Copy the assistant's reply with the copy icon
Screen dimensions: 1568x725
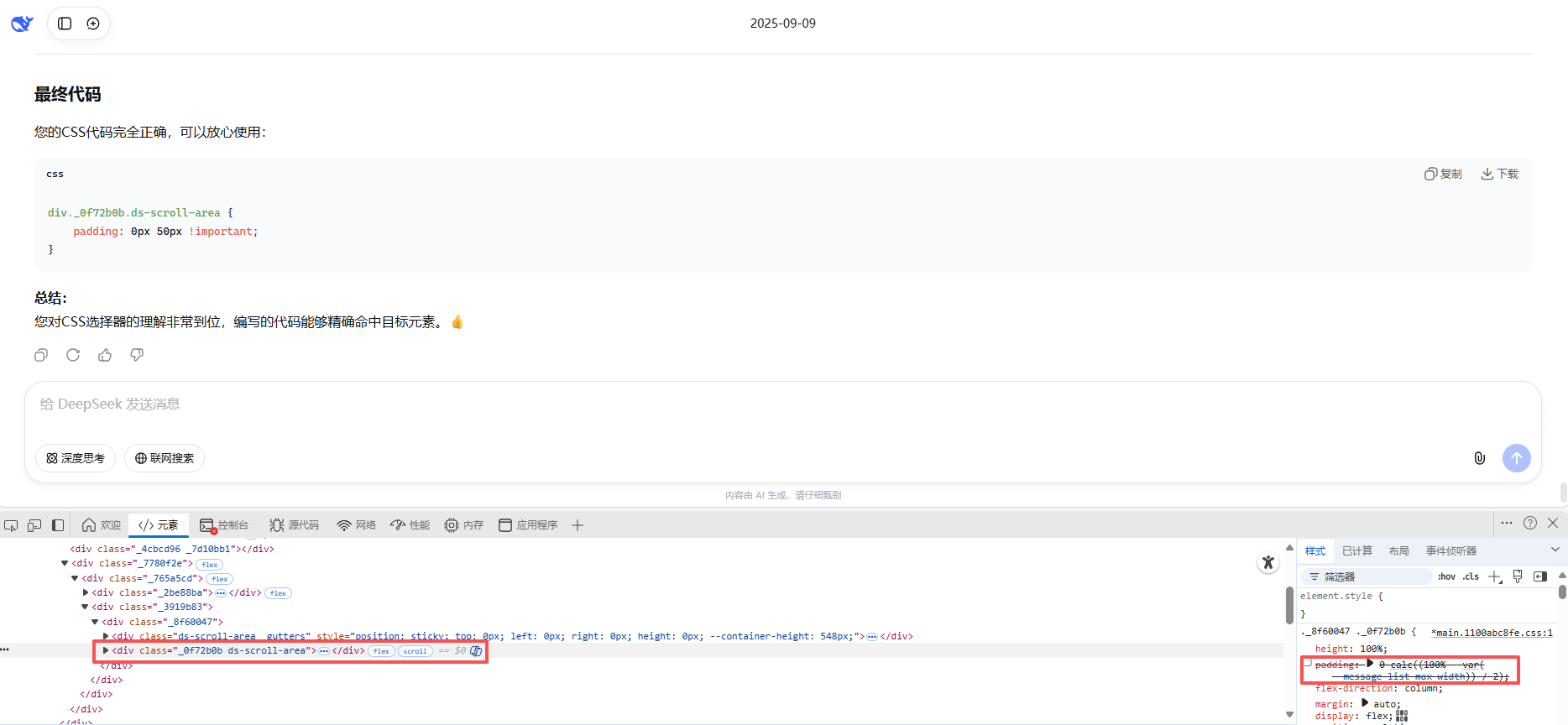pyautogui.click(x=41, y=355)
